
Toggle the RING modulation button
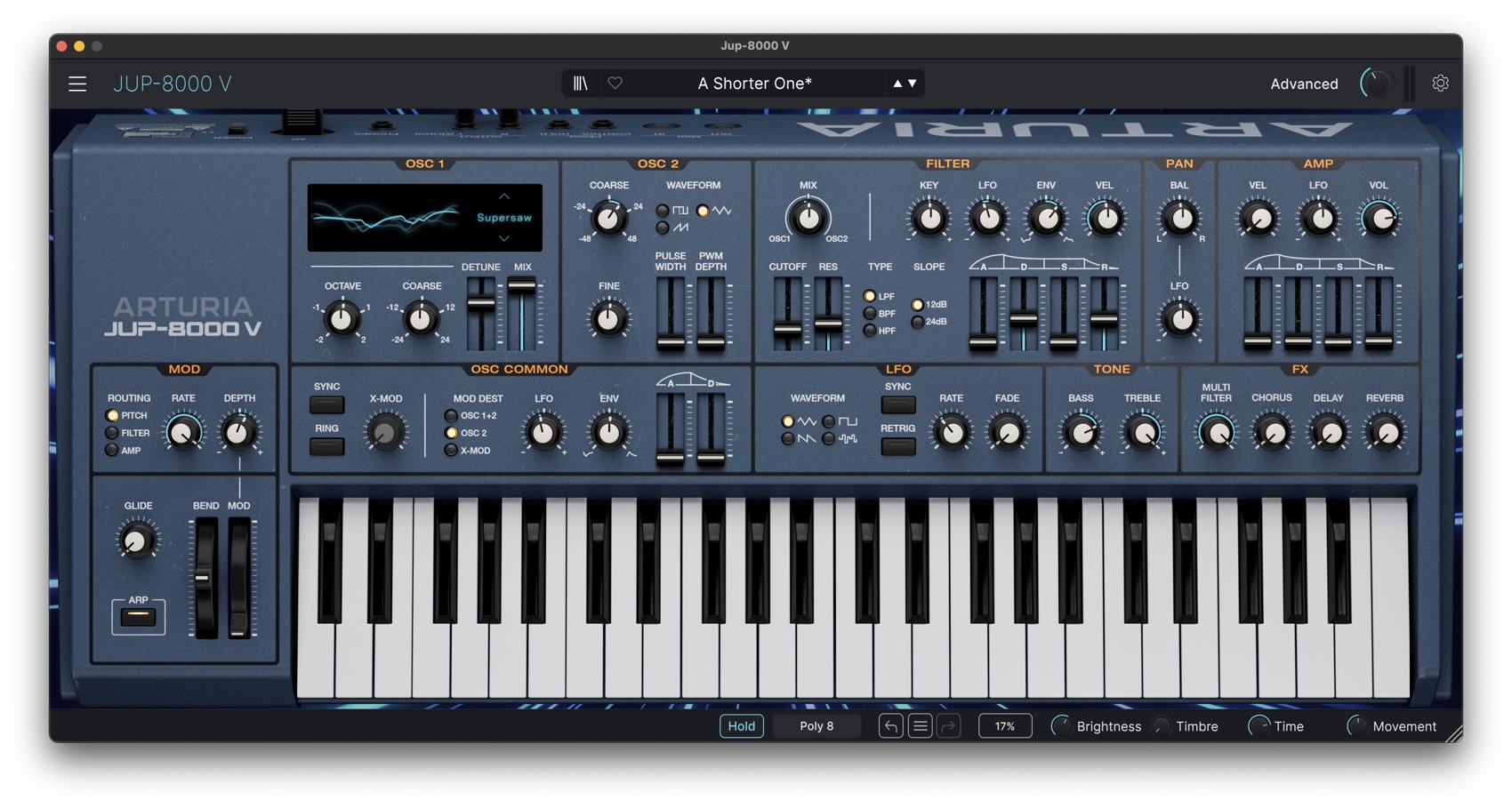[x=326, y=446]
